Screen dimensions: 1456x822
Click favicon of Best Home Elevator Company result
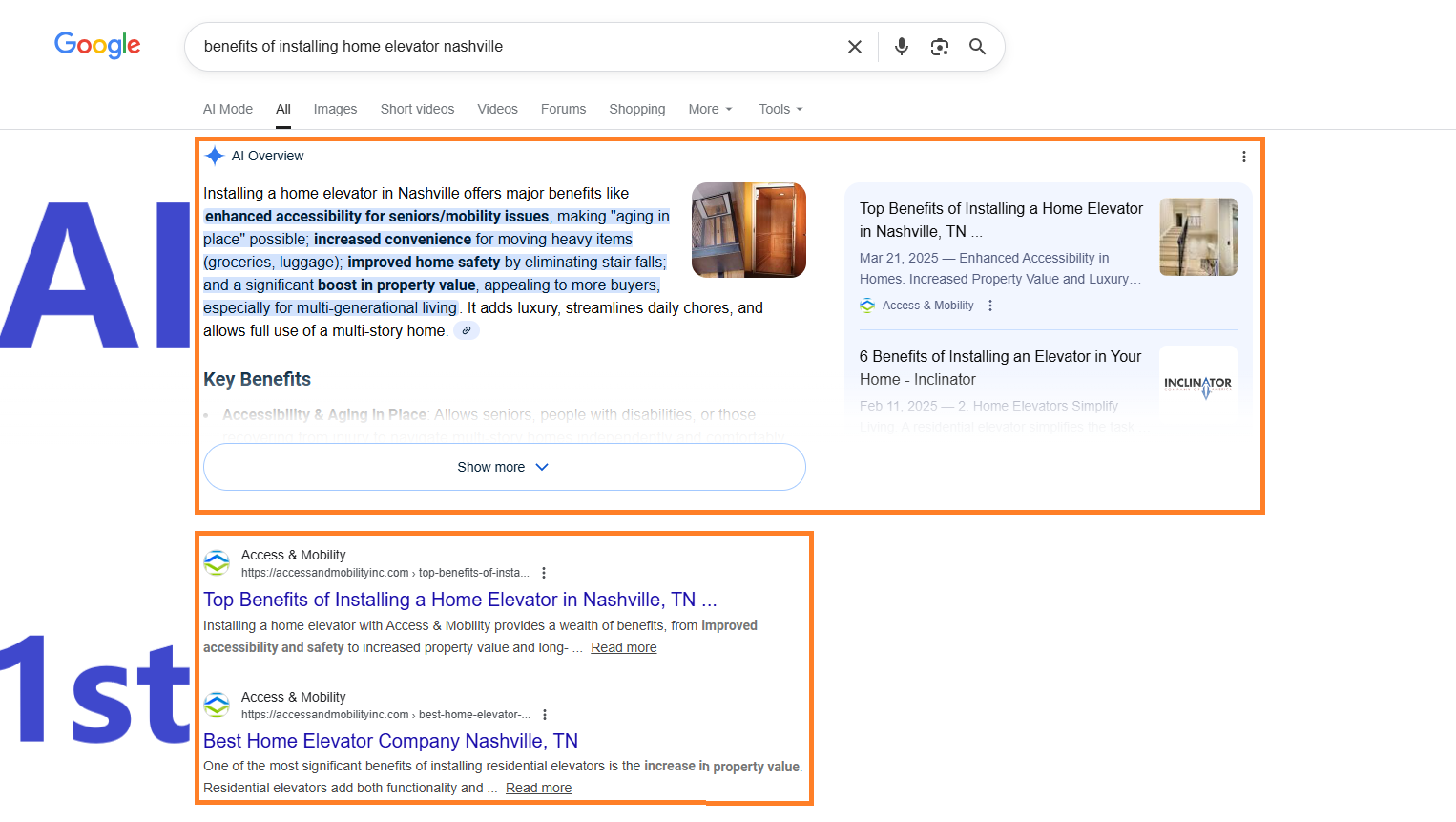(x=217, y=706)
